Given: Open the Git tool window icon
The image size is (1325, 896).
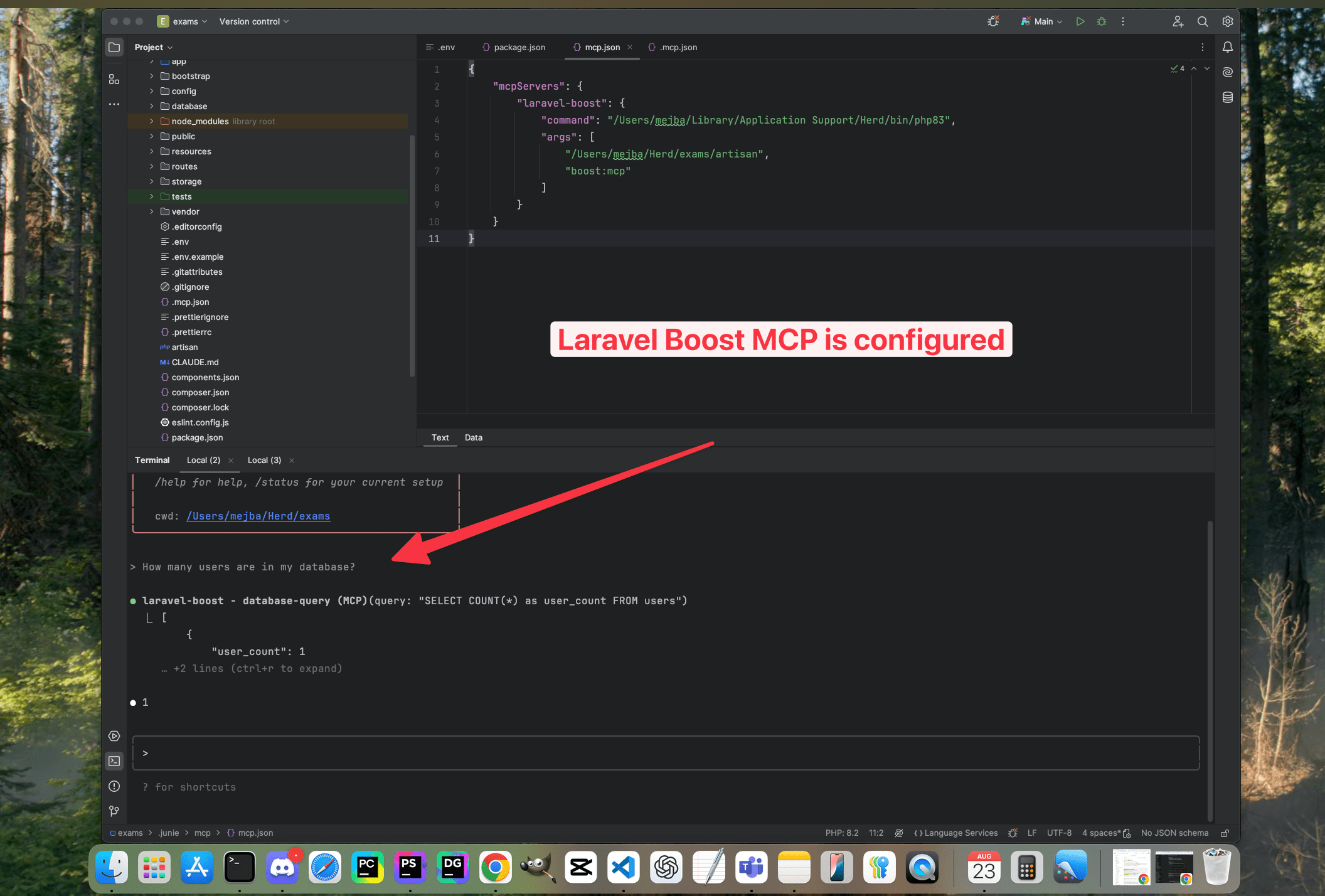Looking at the screenshot, I should tap(114, 811).
